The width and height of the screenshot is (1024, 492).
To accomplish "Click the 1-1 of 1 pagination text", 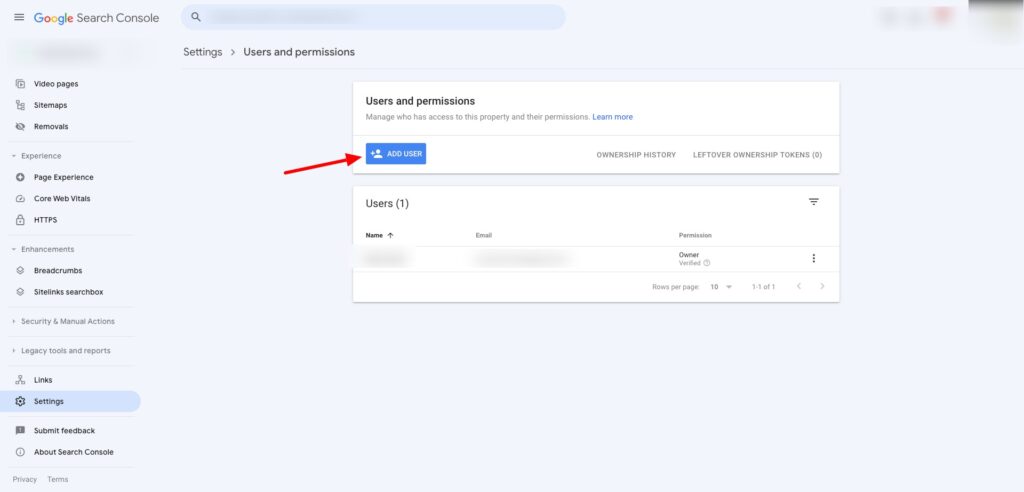I will click(x=763, y=287).
